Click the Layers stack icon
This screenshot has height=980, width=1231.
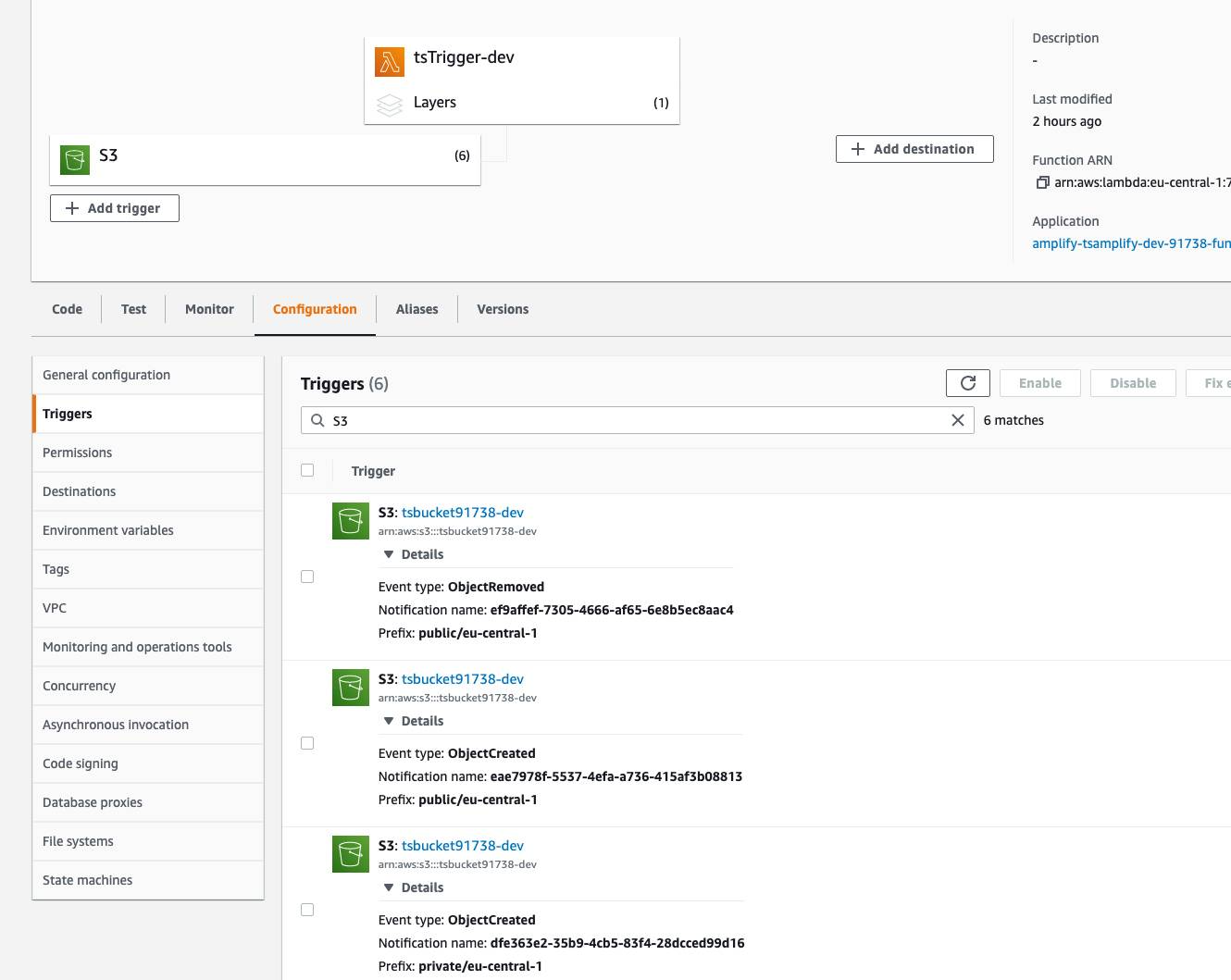[x=390, y=105]
